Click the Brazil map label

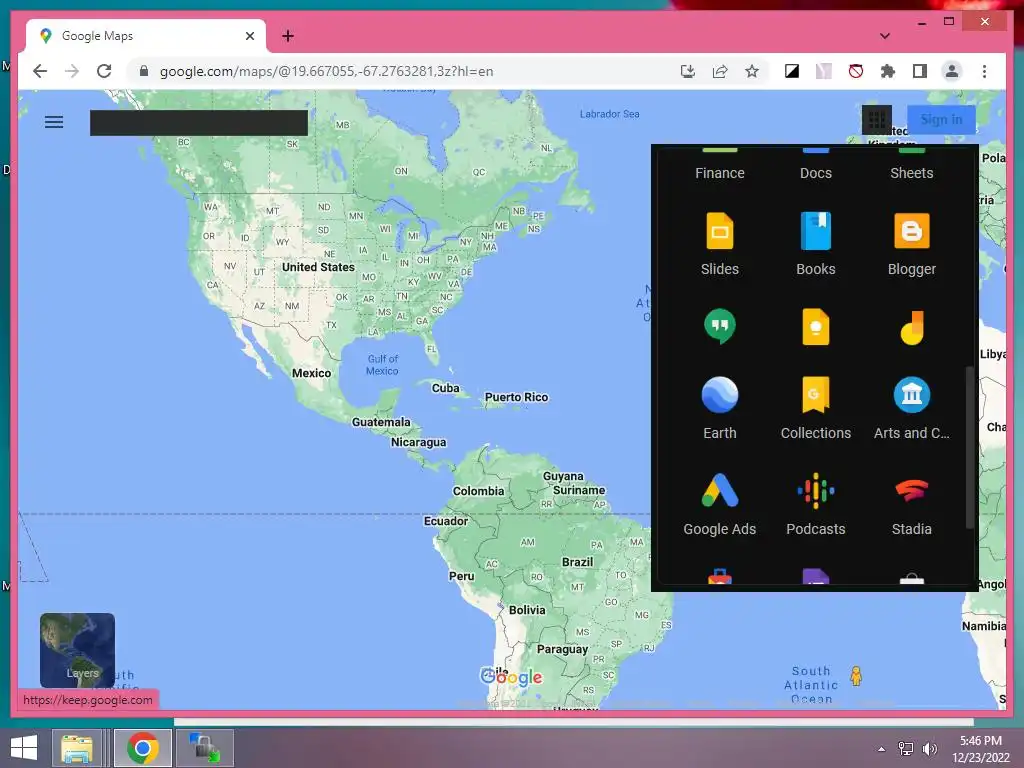pyautogui.click(x=577, y=562)
